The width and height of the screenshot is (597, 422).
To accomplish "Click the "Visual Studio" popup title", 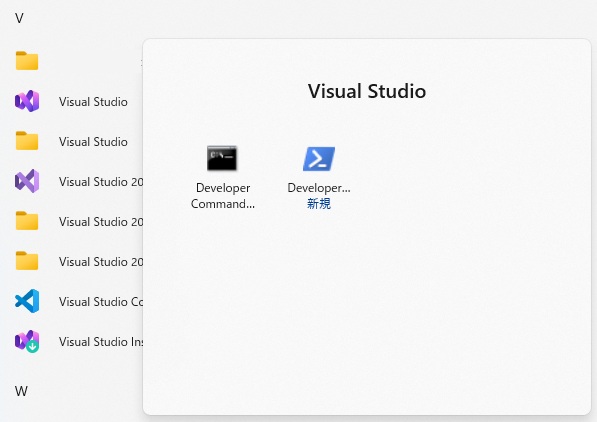I will pyautogui.click(x=367, y=91).
